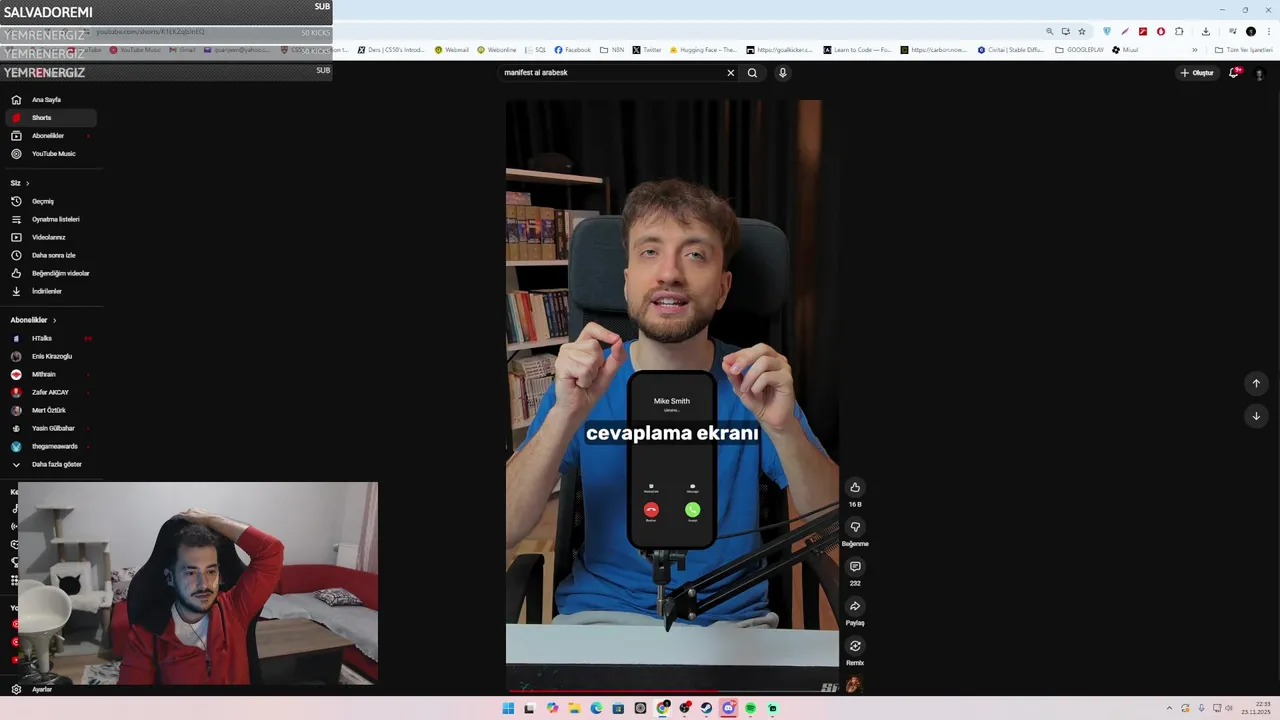Like the Short with thumbs up
The height and width of the screenshot is (720, 1280).
point(855,488)
